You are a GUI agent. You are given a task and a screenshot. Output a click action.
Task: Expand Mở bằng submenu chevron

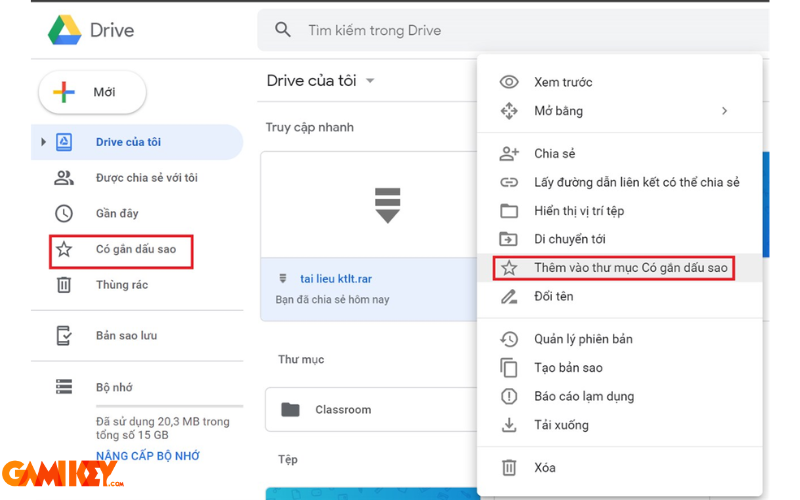click(724, 111)
